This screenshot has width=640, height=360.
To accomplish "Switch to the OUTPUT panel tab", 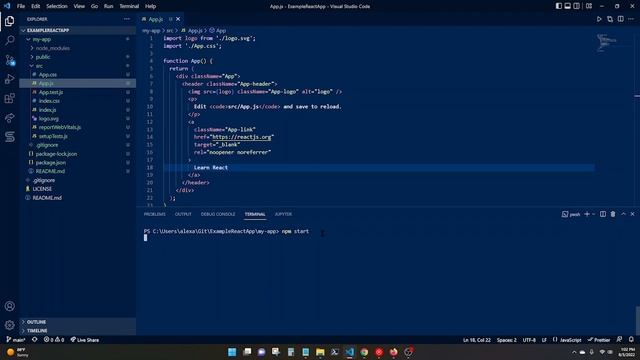I will point(183,214).
